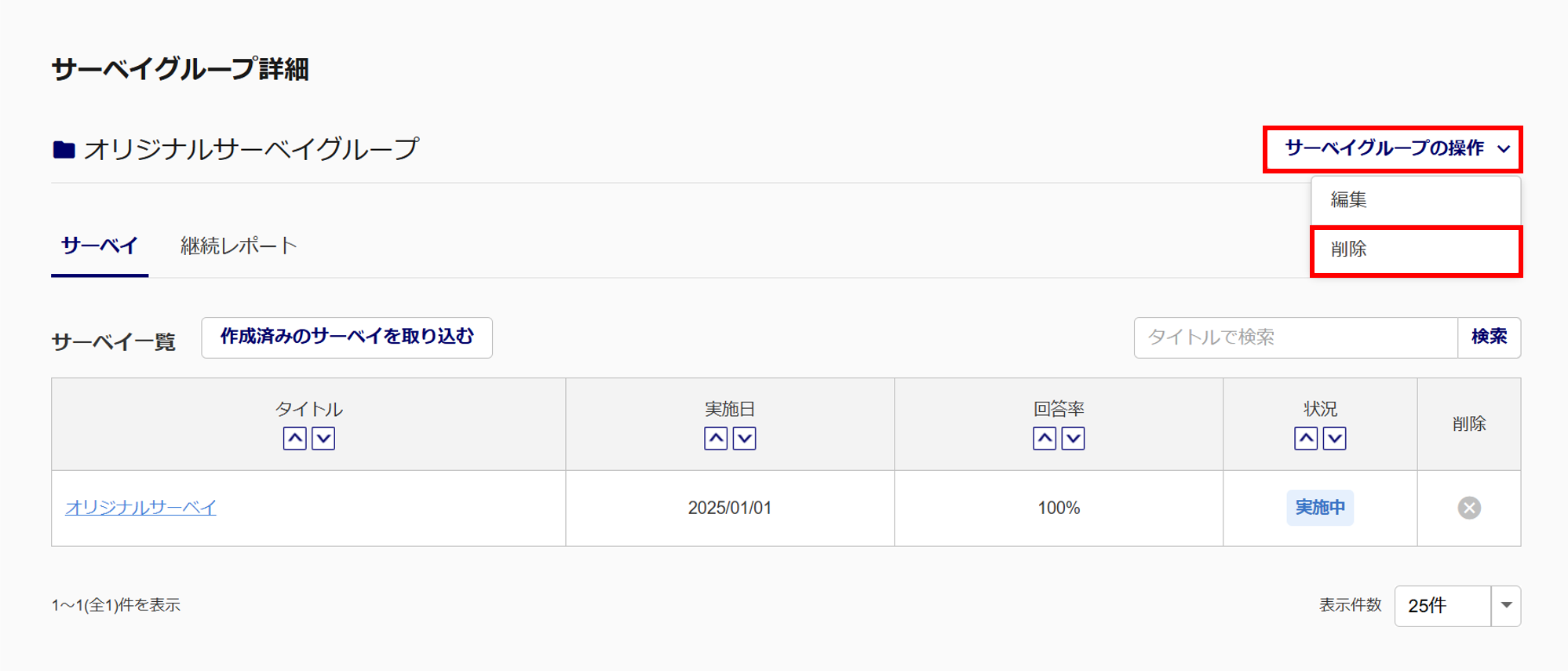This screenshot has width=1568, height=671.
Task: Sort 実施日 column descending with down arrow
Action: tap(745, 438)
